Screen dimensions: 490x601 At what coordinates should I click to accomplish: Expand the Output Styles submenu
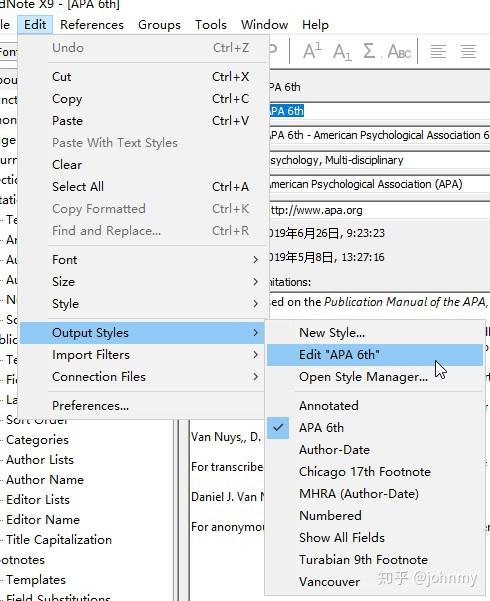point(143,333)
